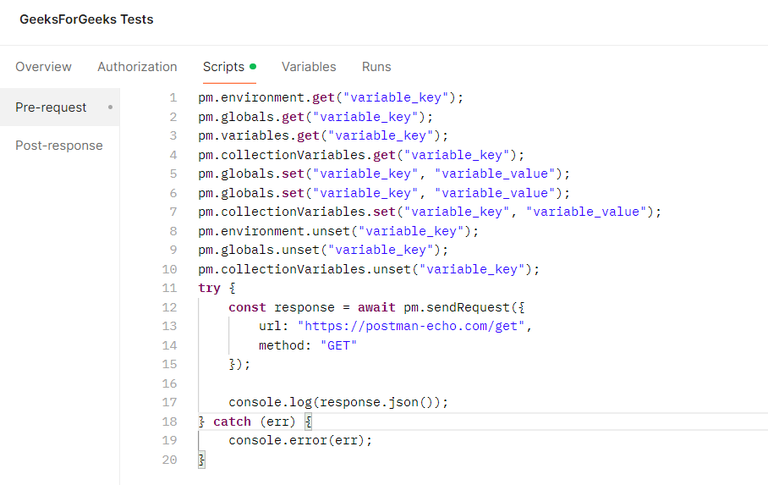
Task: Click line 10 pm.collectionVariables.unset code
Action: coord(369,269)
